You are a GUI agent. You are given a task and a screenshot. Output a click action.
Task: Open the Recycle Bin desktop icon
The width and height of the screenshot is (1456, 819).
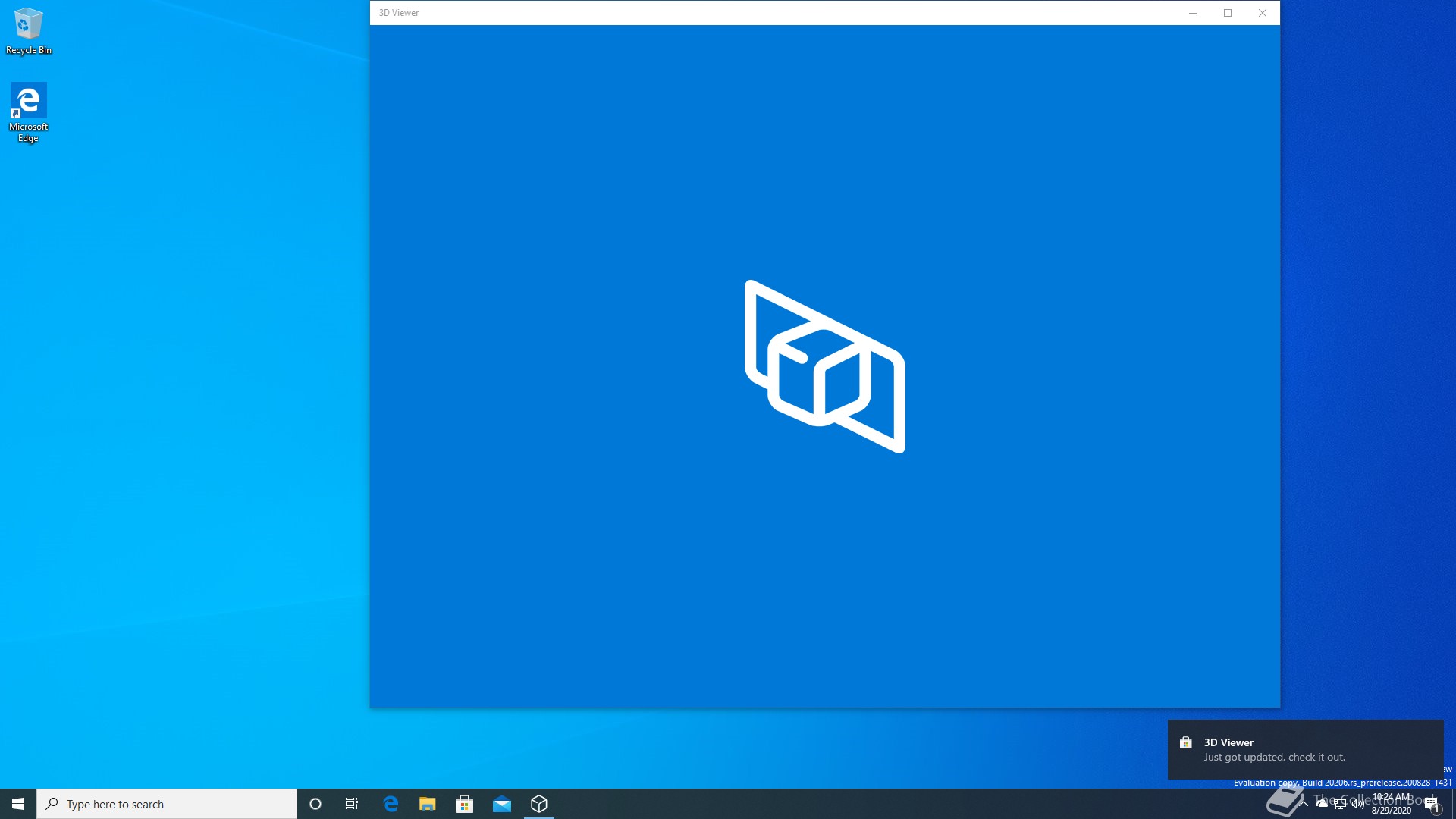[29, 31]
